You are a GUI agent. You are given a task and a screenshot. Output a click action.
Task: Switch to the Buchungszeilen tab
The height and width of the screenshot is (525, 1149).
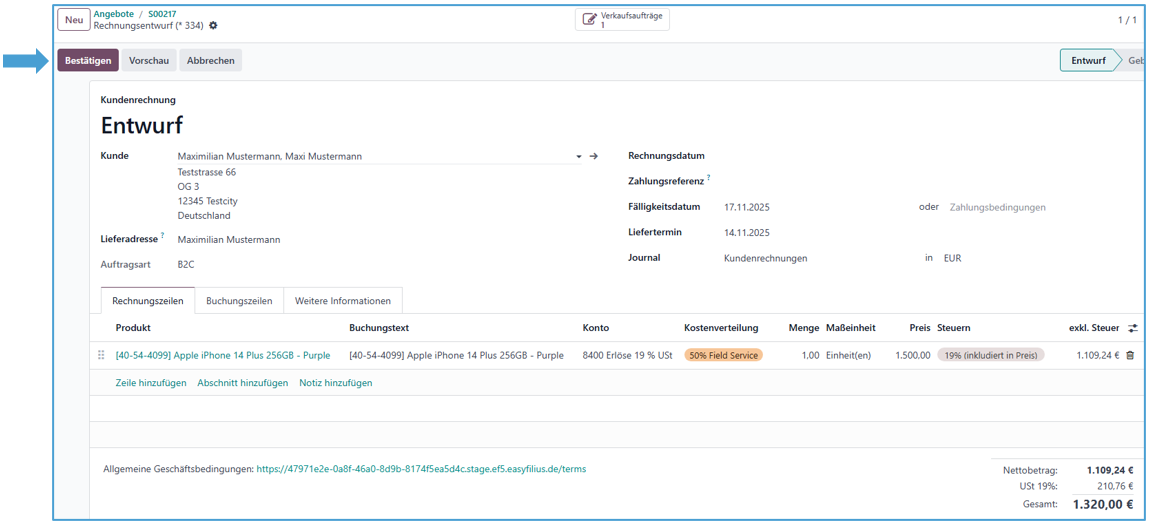coord(239,301)
